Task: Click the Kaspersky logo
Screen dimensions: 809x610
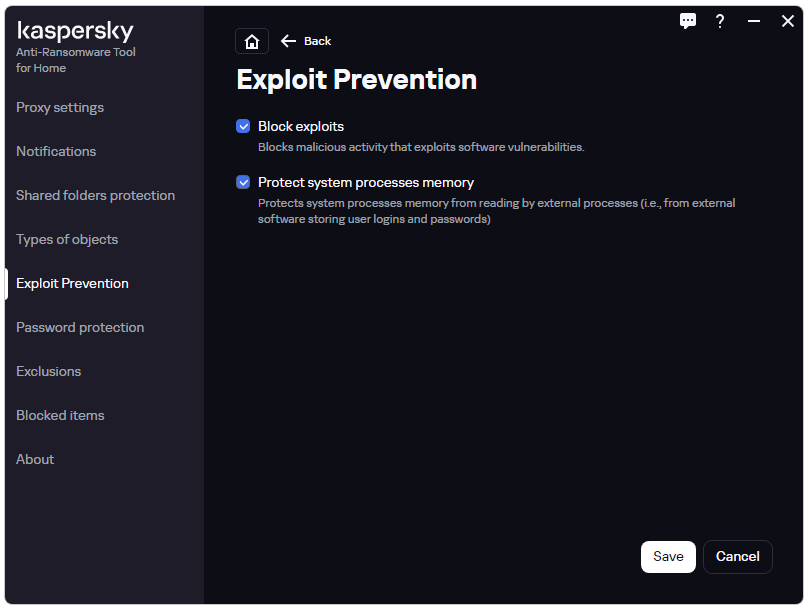Action: click(x=75, y=31)
